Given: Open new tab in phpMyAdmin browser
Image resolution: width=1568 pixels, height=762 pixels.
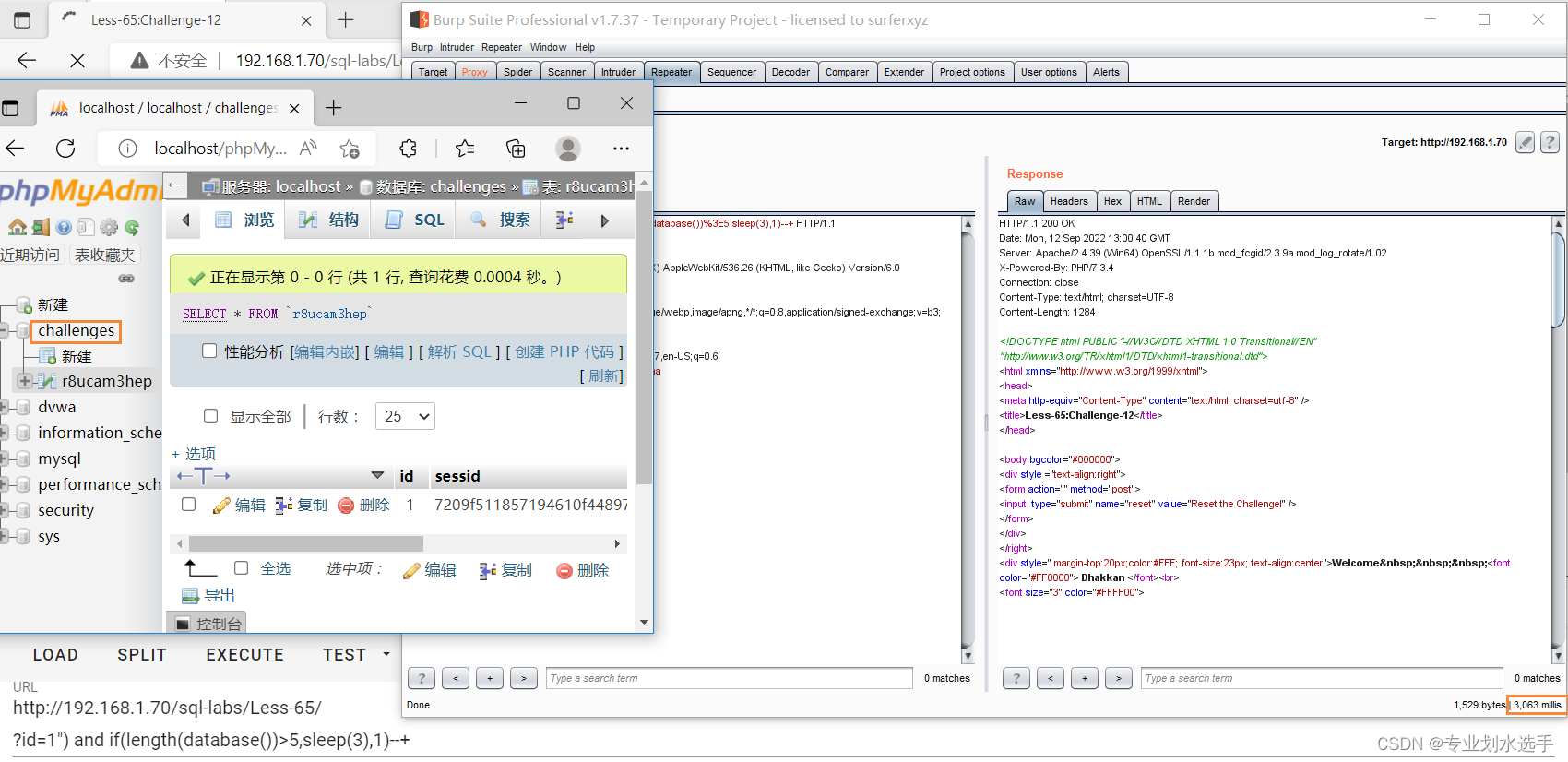Looking at the screenshot, I should pos(333,108).
